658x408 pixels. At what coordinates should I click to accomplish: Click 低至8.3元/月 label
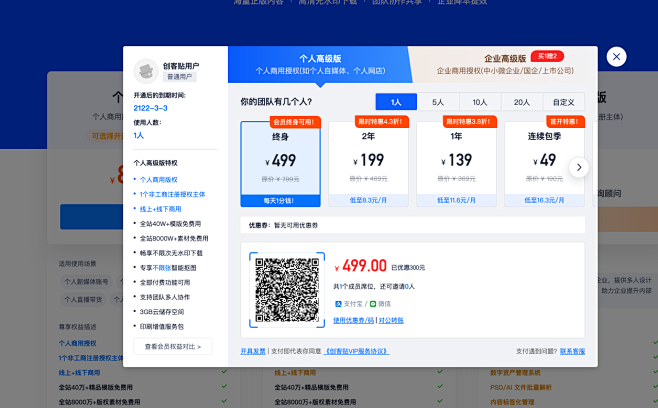click(x=368, y=201)
